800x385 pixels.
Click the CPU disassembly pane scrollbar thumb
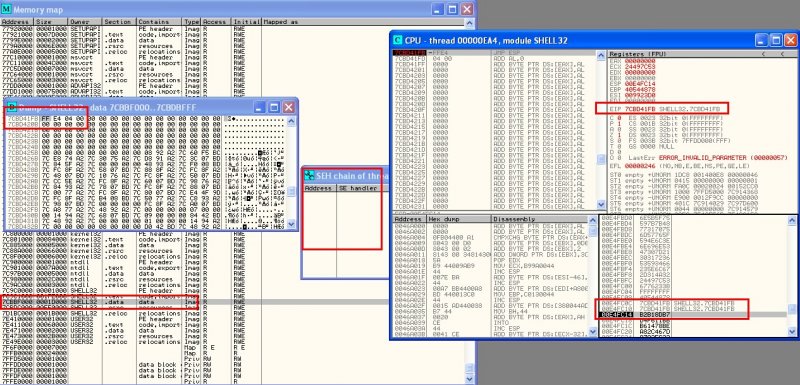601,159
